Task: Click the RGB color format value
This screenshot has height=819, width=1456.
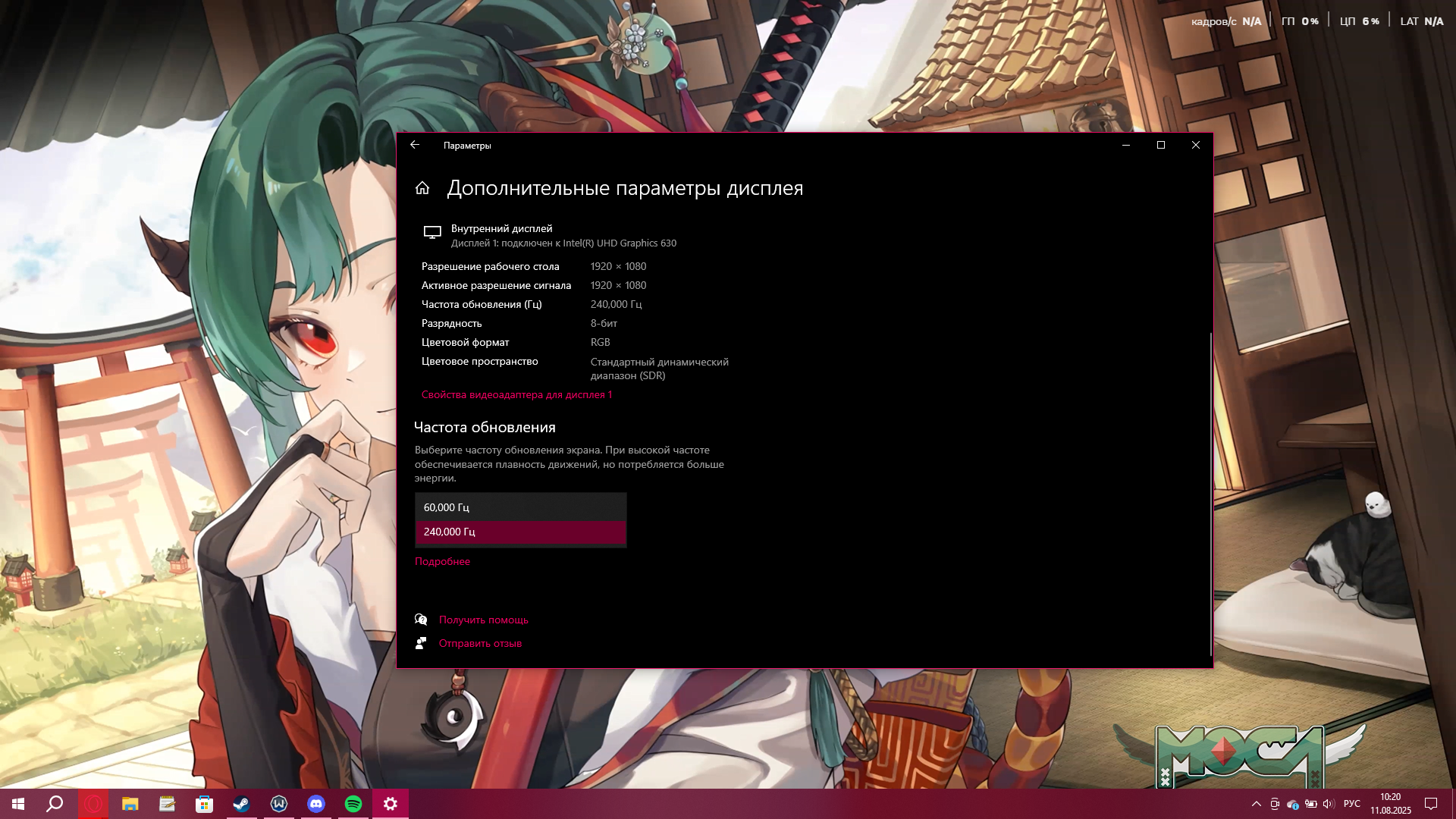Action: pos(601,342)
